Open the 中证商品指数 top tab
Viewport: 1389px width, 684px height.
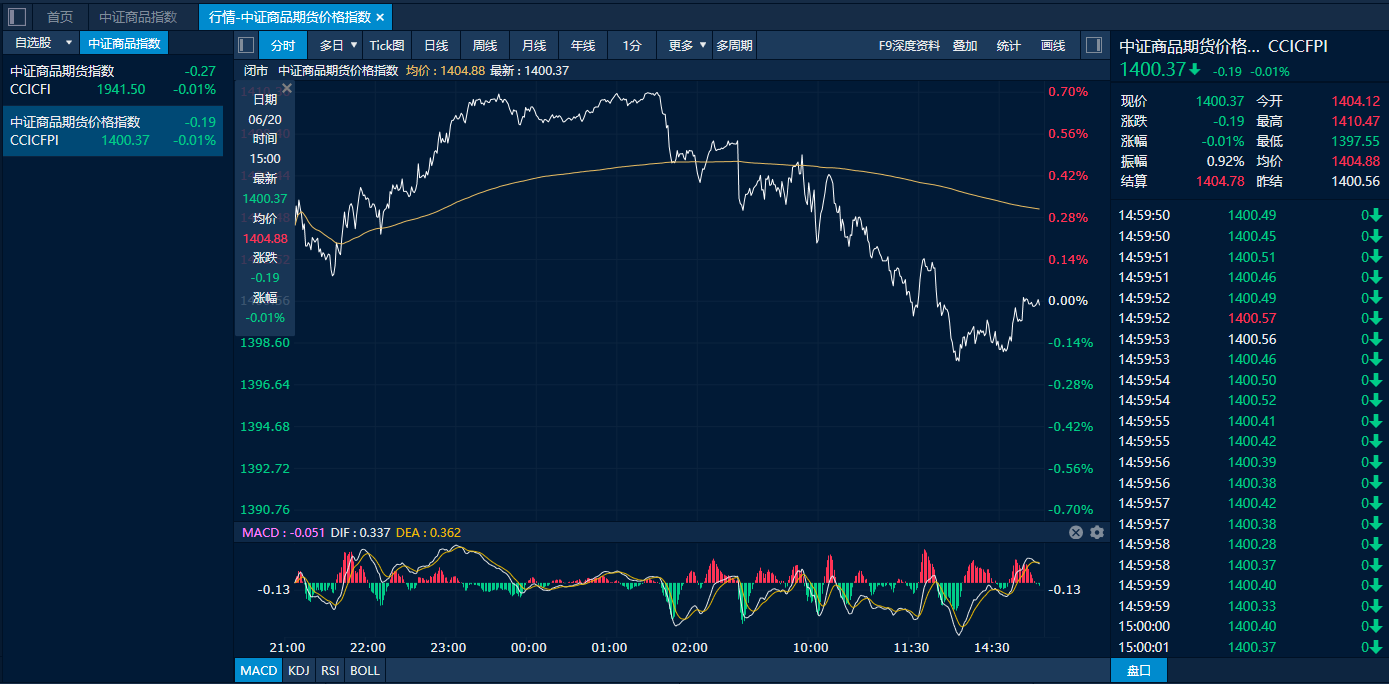(138, 17)
